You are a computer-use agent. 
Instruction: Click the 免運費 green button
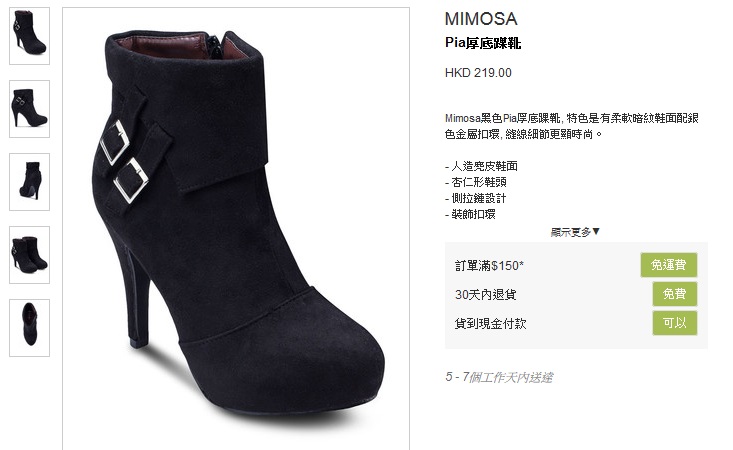pos(668,265)
